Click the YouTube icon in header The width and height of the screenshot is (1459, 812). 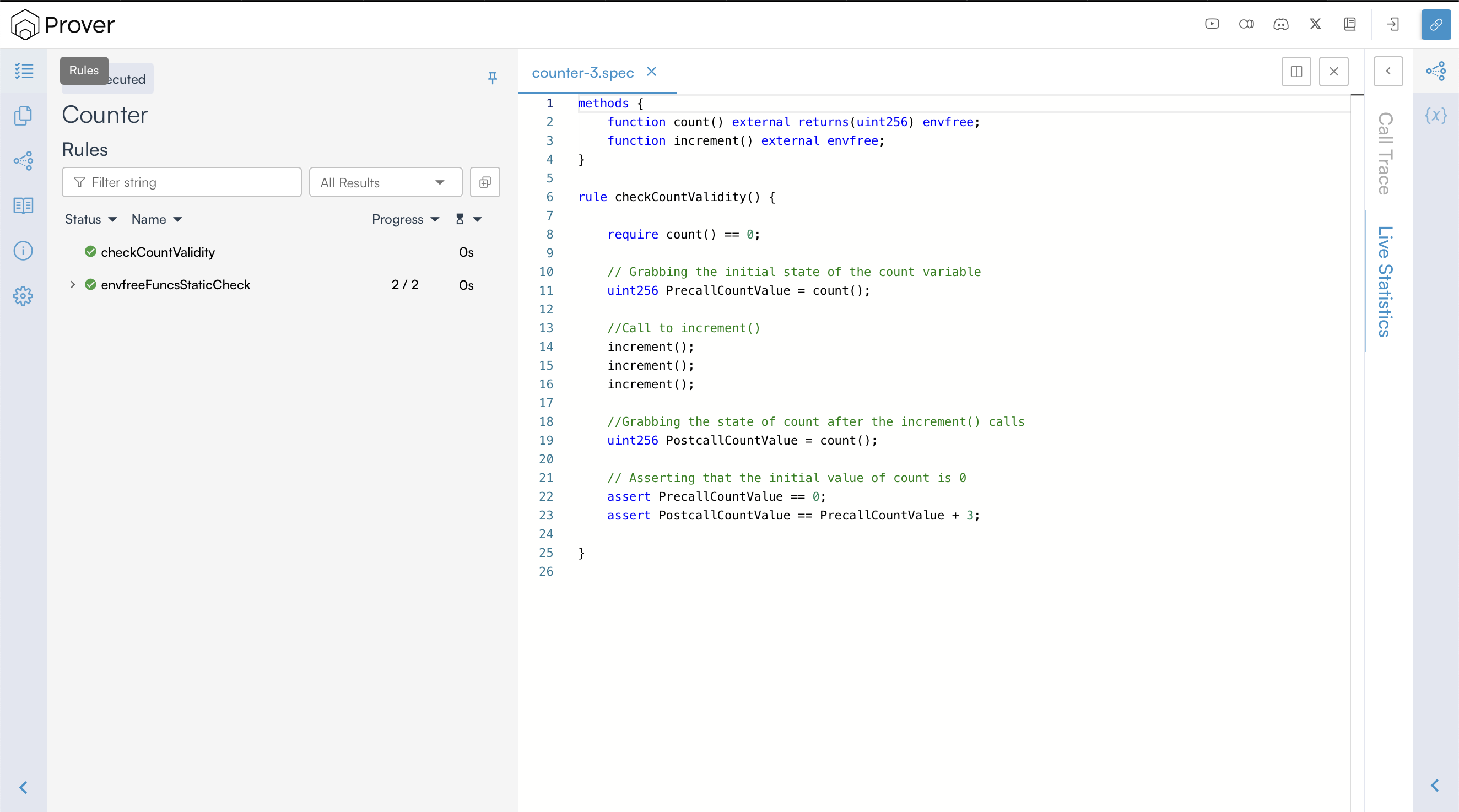coord(1212,24)
